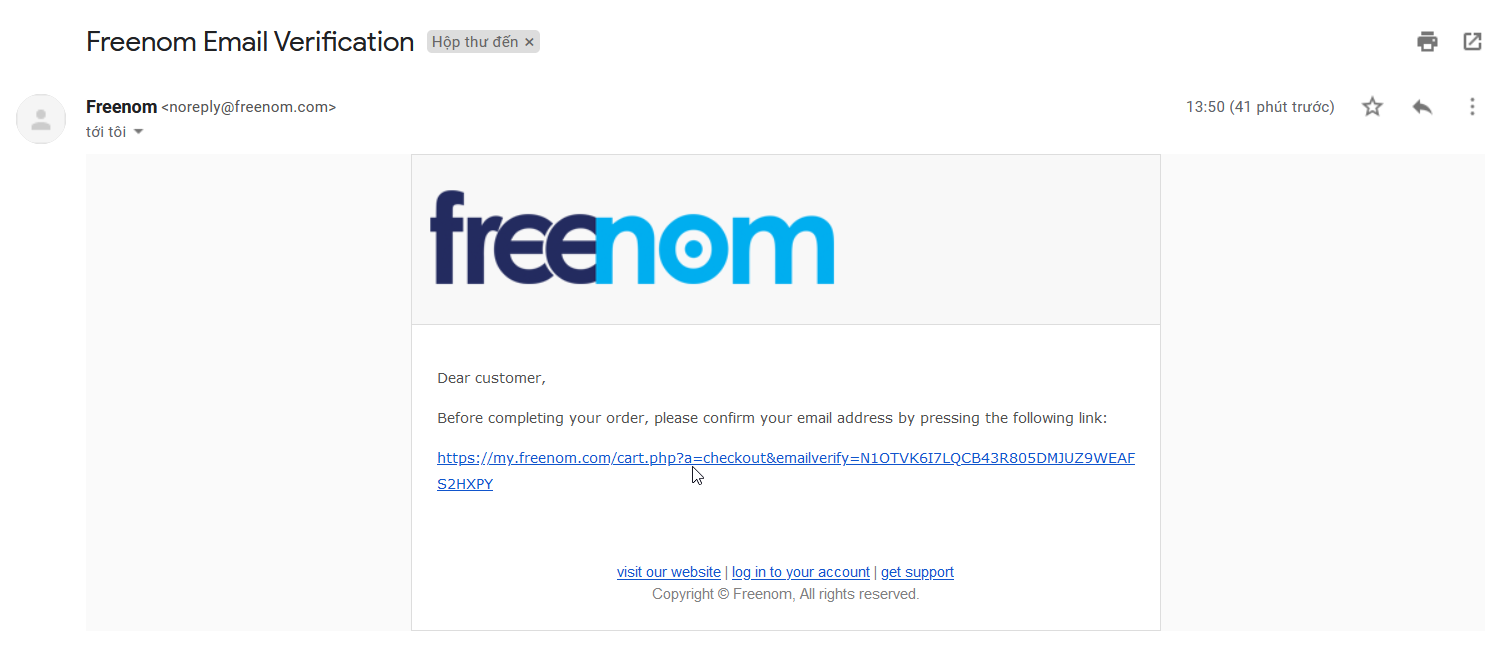
Task: Star the Freenom email
Action: pyautogui.click(x=1372, y=107)
